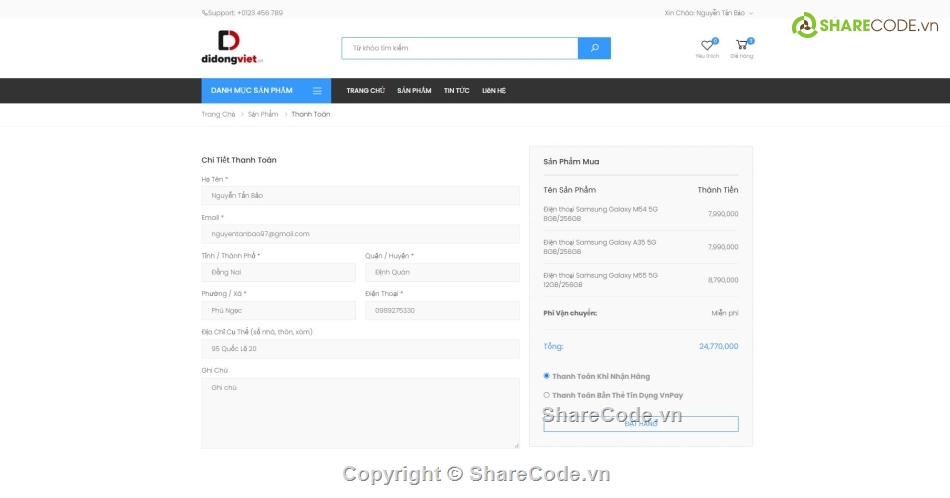Viewport: 950px width, 498px height.
Task: Focus the keyword search field
Action: (460, 48)
